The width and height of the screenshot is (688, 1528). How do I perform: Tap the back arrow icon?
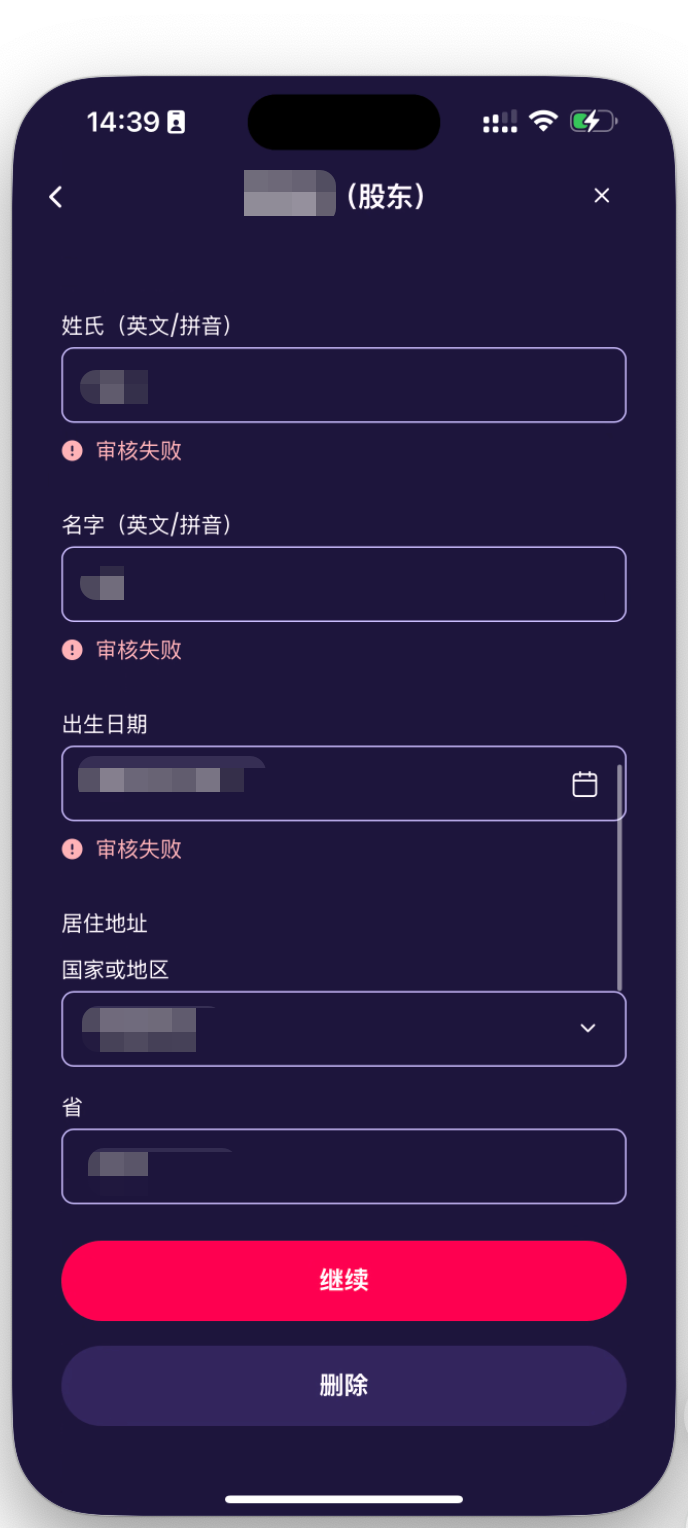[x=56, y=197]
